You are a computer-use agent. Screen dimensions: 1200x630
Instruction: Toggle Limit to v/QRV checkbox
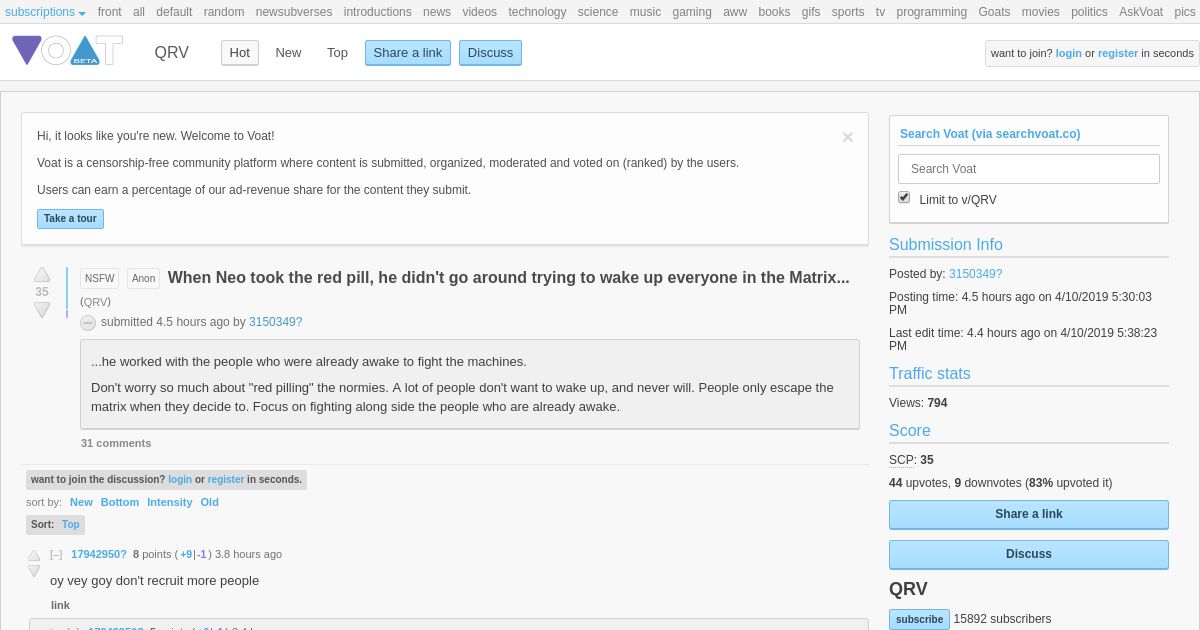click(x=904, y=197)
